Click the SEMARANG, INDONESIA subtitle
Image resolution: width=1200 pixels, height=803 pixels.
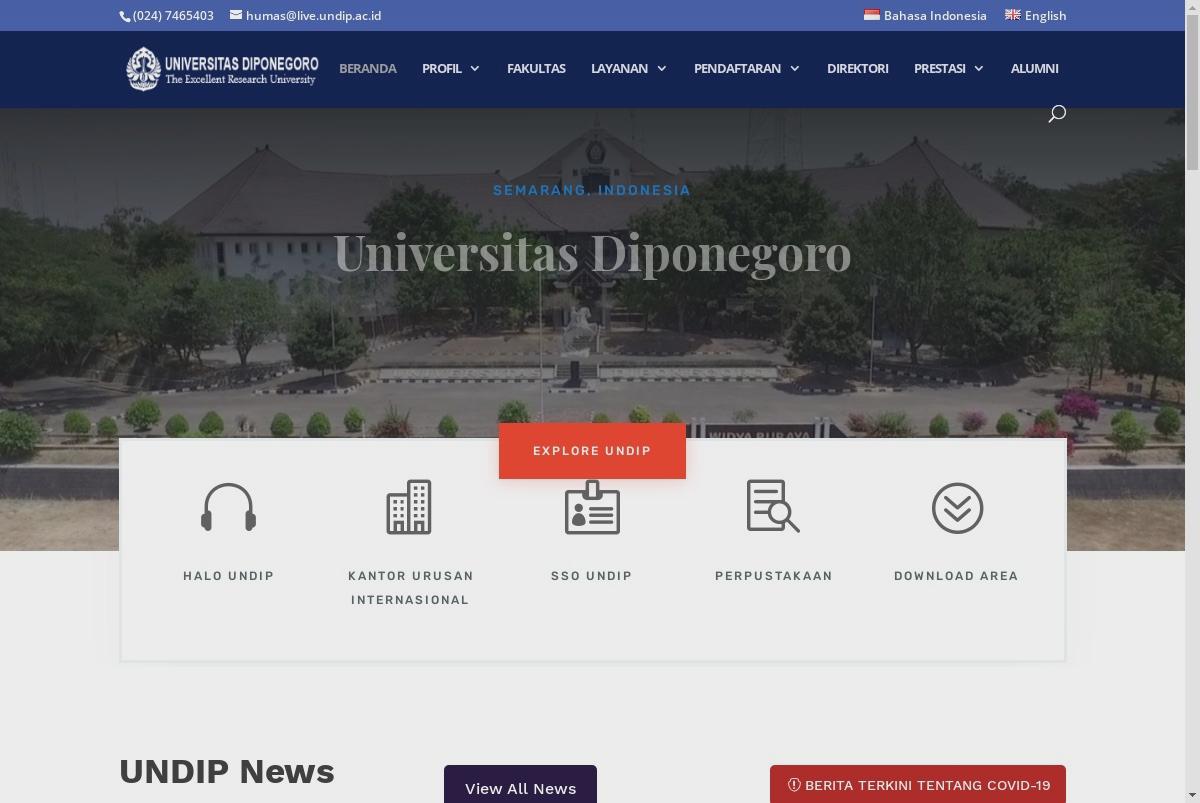click(x=592, y=190)
